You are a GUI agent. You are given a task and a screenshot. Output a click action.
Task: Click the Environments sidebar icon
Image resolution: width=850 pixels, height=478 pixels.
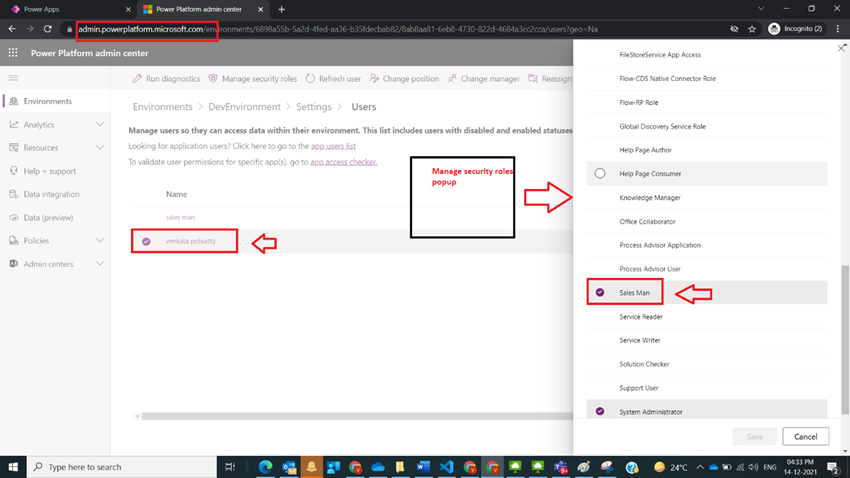14,101
